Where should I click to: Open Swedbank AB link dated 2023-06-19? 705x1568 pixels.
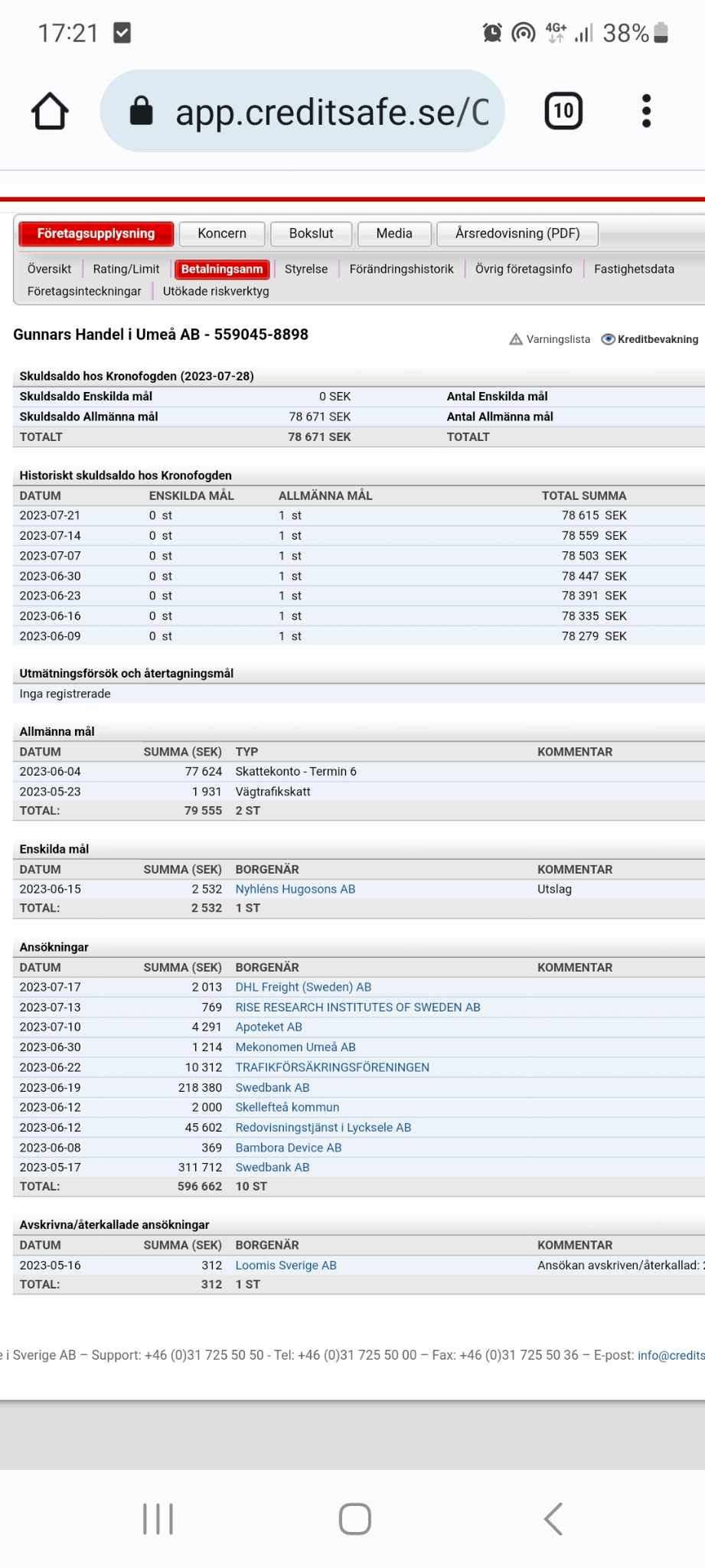273,1088
